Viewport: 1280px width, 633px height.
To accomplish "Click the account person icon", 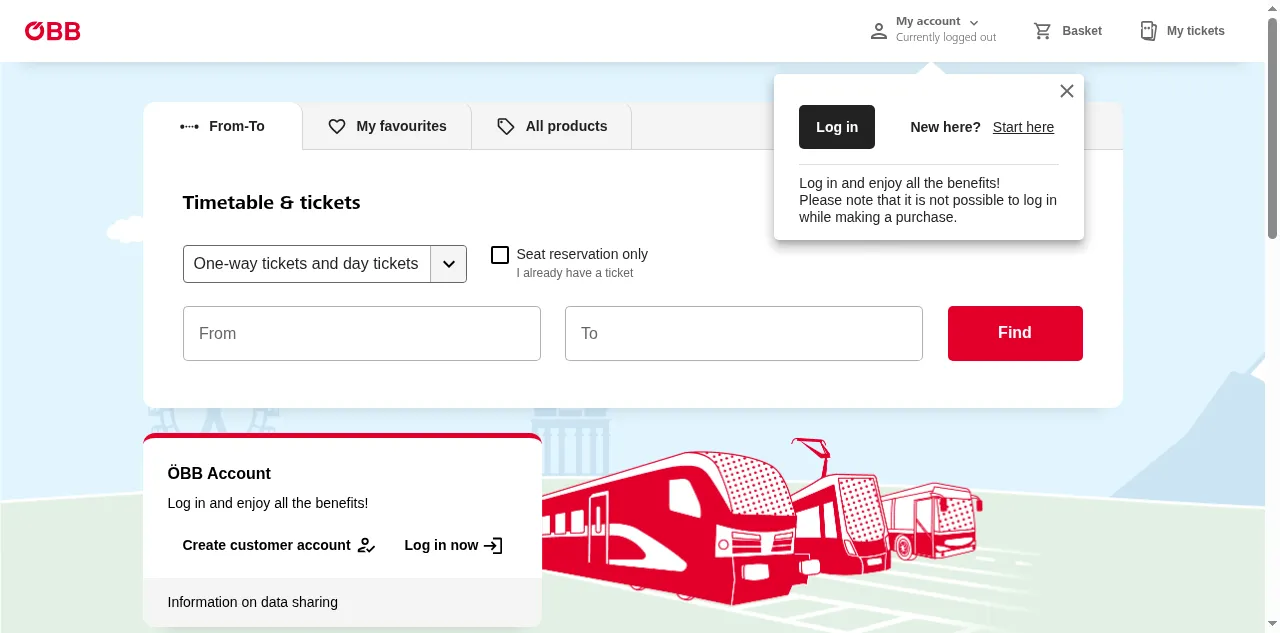I will pos(879,31).
